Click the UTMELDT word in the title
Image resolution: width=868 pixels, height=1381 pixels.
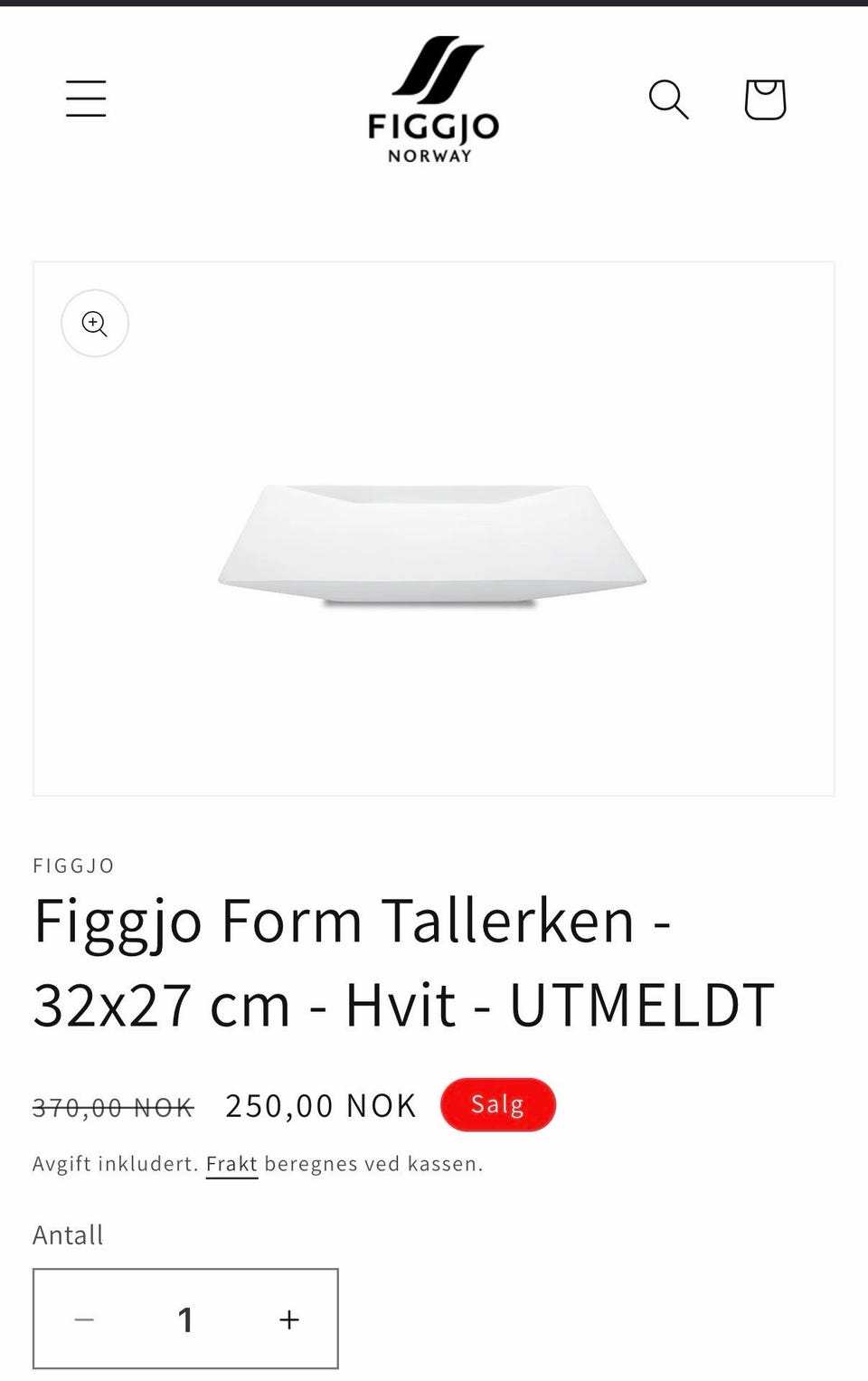coord(642,1005)
